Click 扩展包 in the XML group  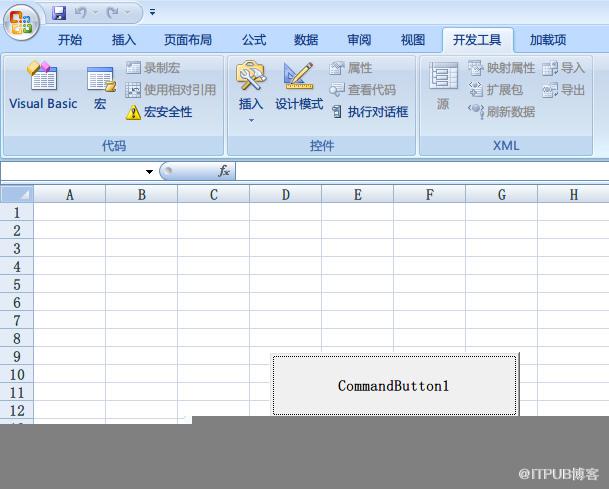(x=496, y=90)
